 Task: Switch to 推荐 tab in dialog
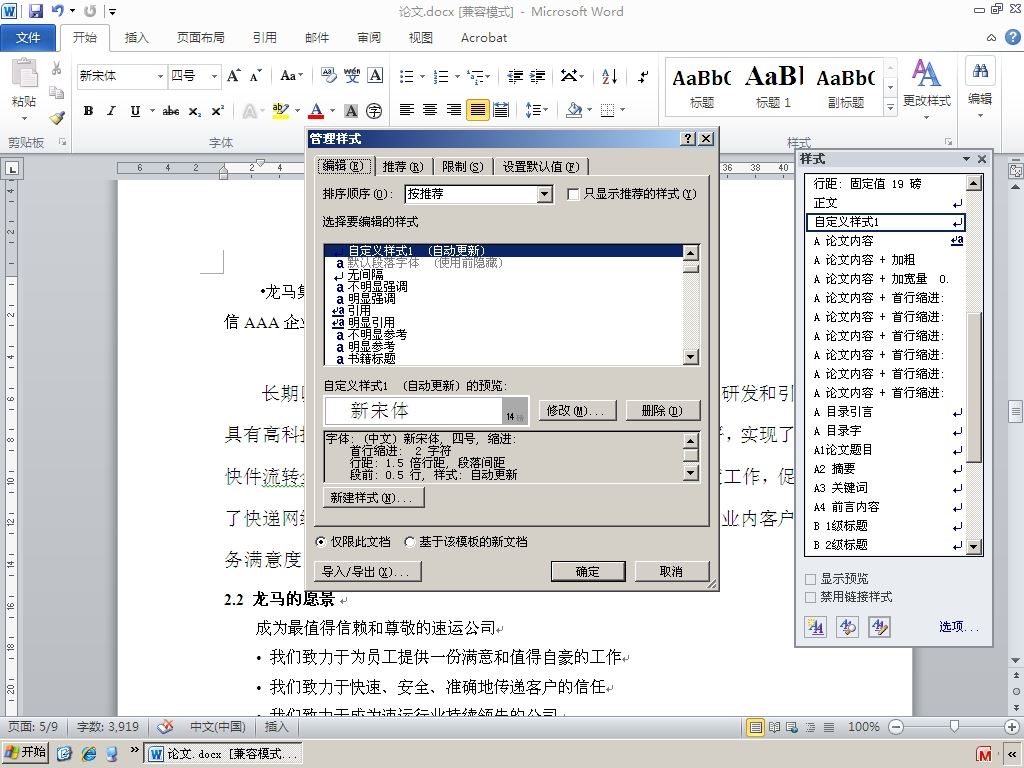[402, 167]
